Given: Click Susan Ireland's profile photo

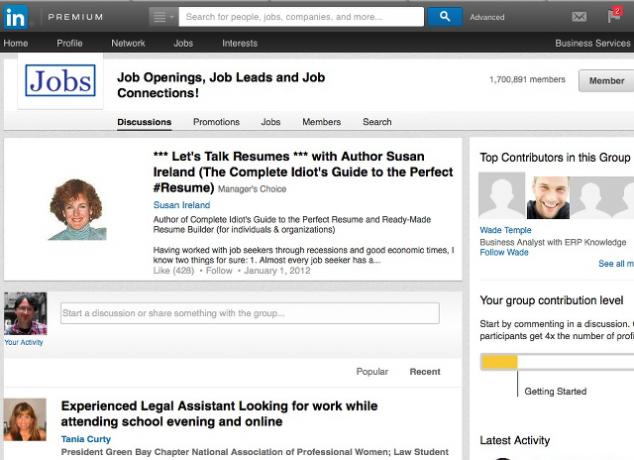Looking at the screenshot, I should (77, 209).
